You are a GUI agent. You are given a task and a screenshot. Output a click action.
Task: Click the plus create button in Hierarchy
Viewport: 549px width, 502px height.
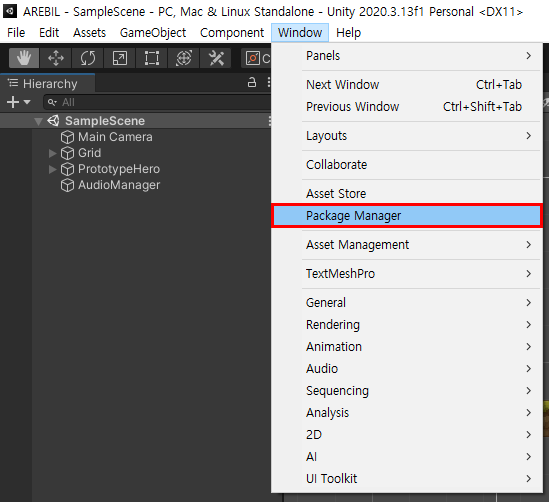point(13,102)
